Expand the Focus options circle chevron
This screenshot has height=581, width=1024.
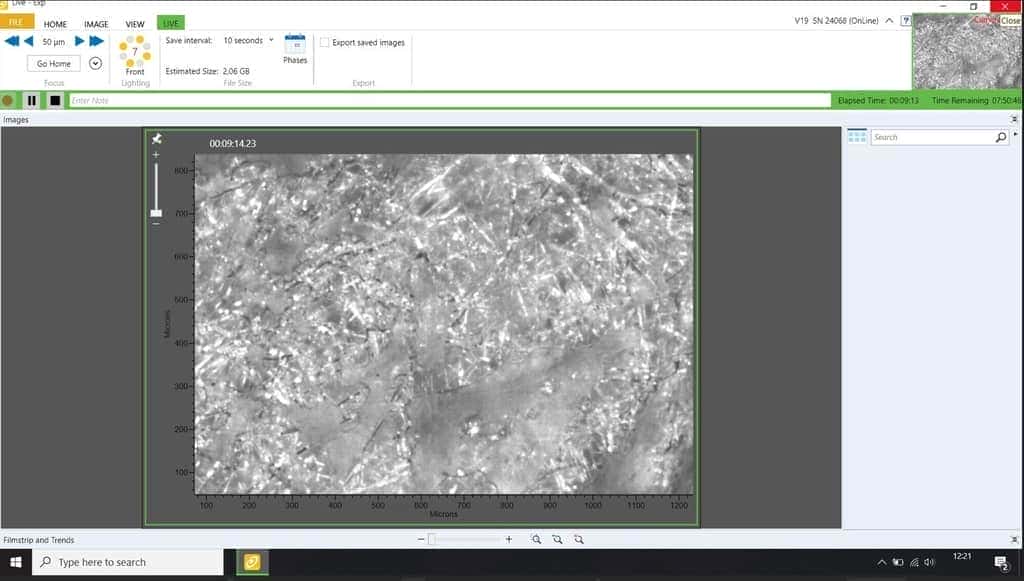(x=96, y=63)
